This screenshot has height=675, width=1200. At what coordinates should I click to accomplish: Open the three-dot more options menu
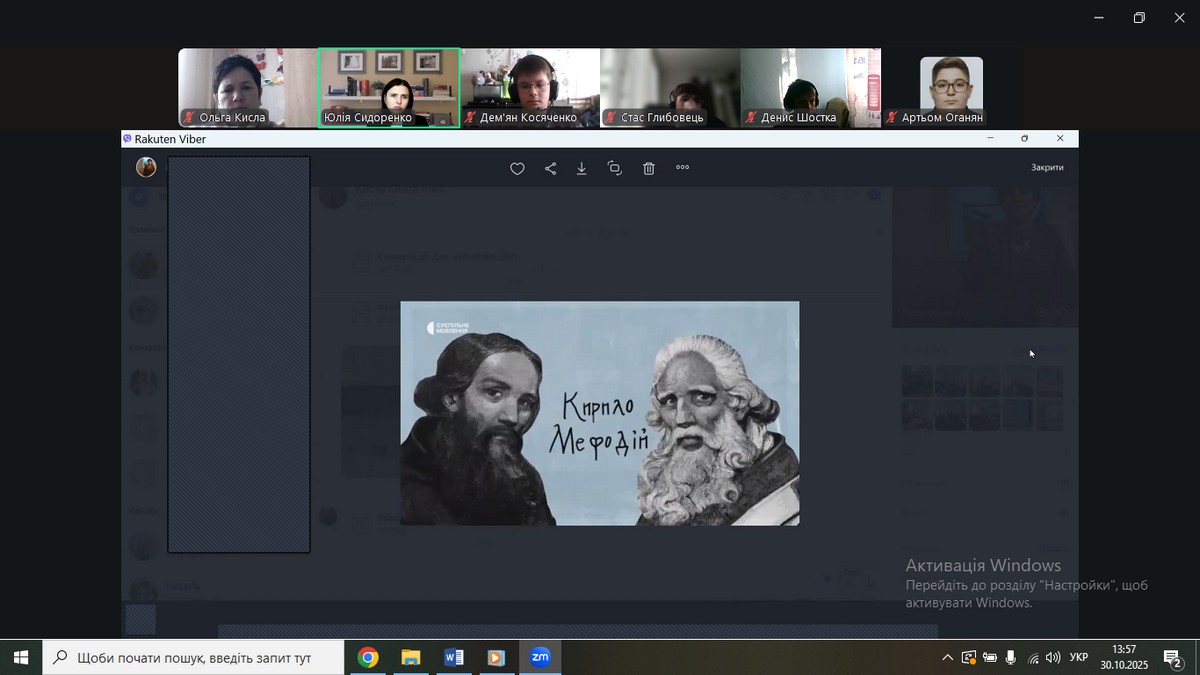click(682, 168)
